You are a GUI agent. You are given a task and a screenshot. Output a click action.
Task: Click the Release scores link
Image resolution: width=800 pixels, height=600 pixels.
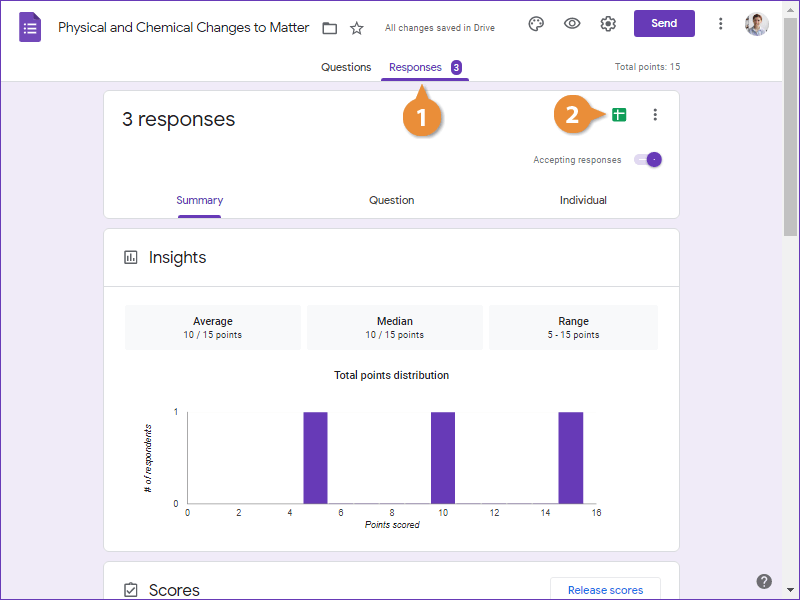(x=605, y=590)
